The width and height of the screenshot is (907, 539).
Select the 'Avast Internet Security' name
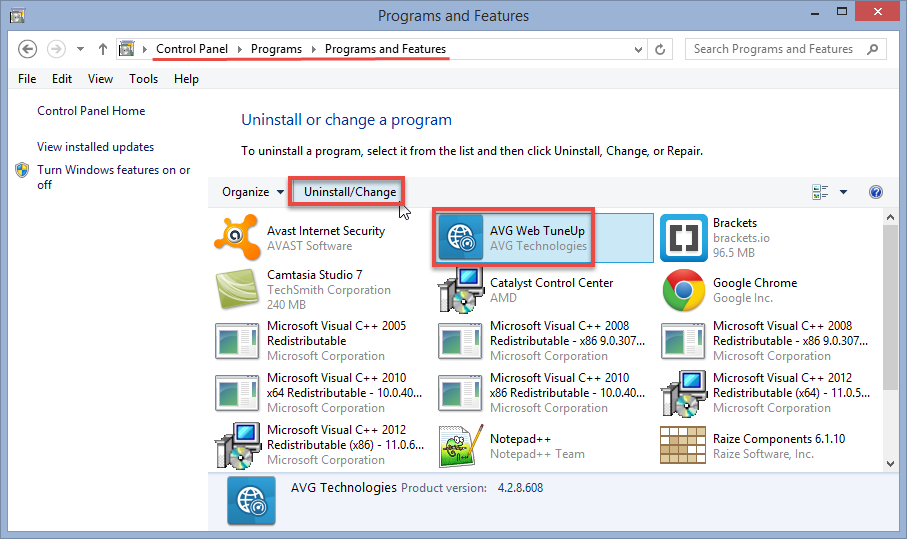tap(326, 231)
